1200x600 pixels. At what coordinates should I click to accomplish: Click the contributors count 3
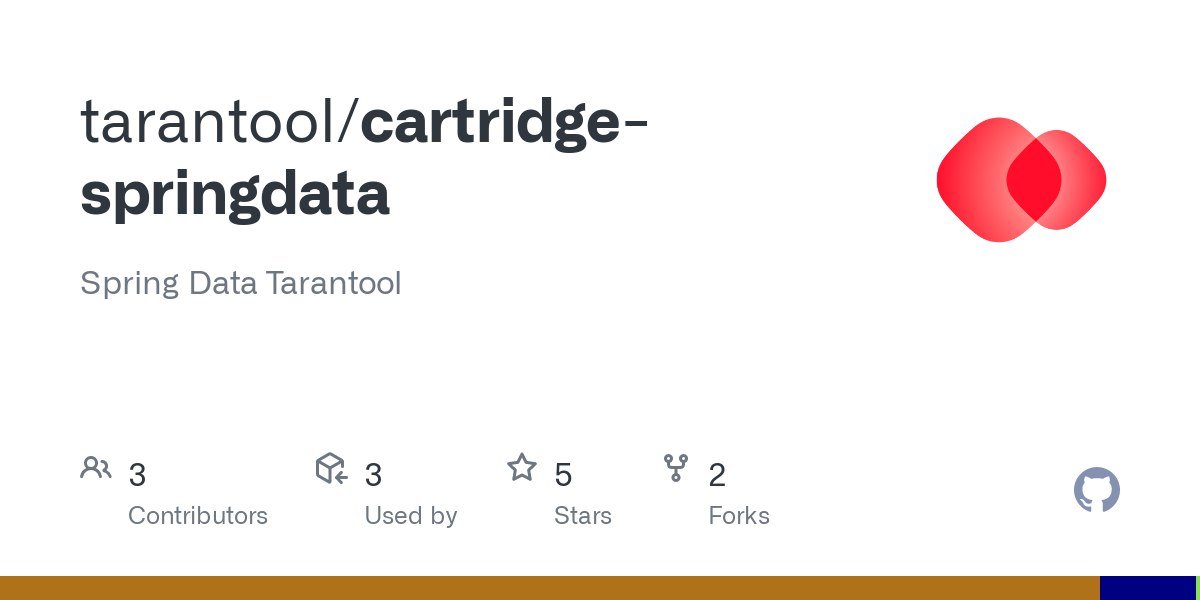pyautogui.click(x=138, y=475)
